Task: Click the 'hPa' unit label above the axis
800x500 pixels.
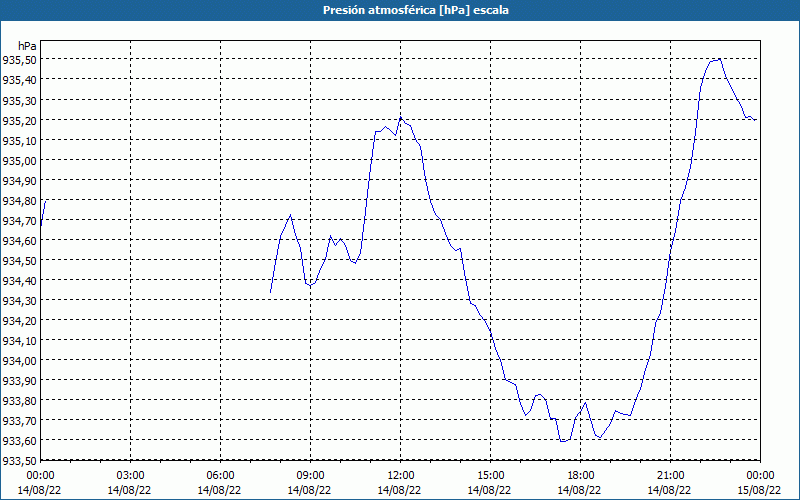Action: [27, 46]
